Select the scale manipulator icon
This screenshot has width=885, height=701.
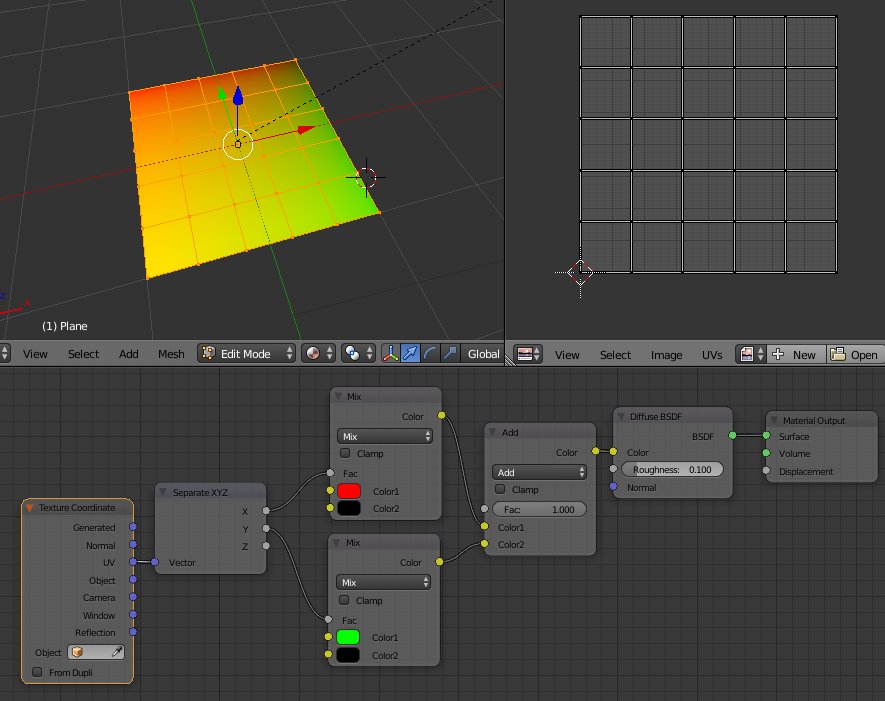450,354
